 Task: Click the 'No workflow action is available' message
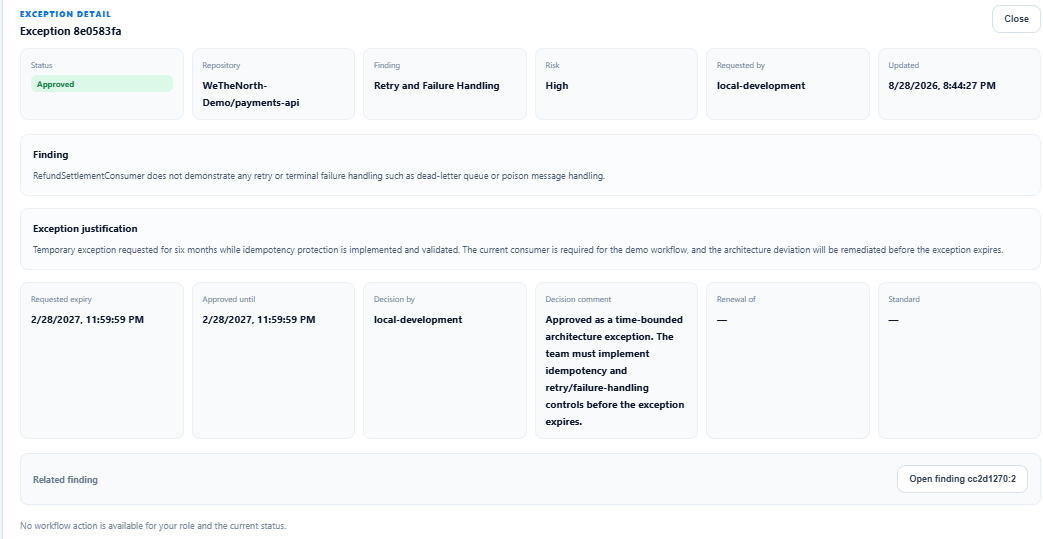pyautogui.click(x=153, y=526)
